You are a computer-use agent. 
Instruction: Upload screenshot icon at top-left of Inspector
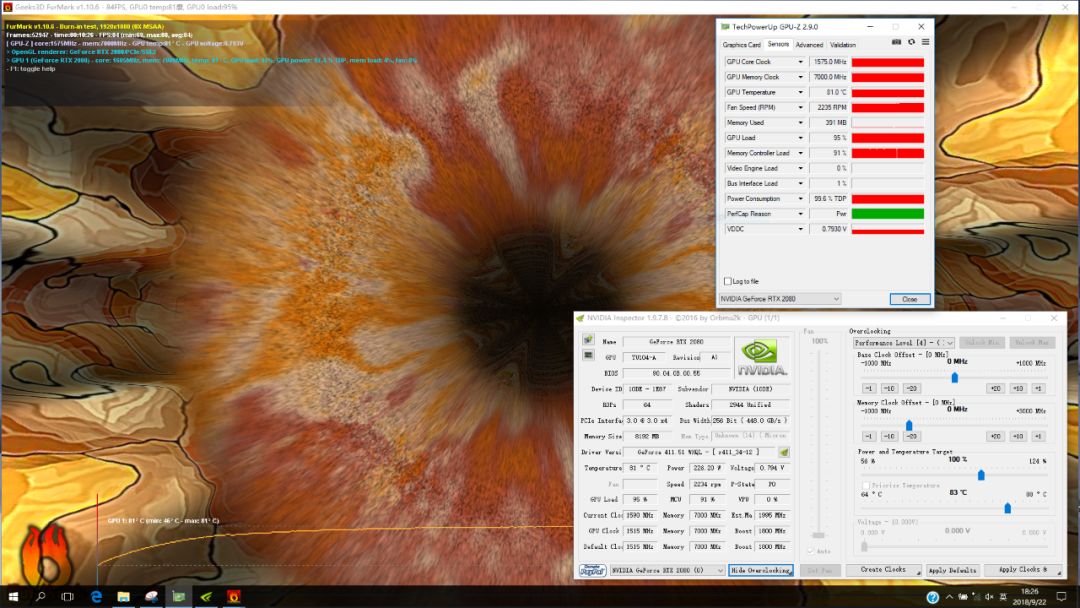[x=588, y=341]
